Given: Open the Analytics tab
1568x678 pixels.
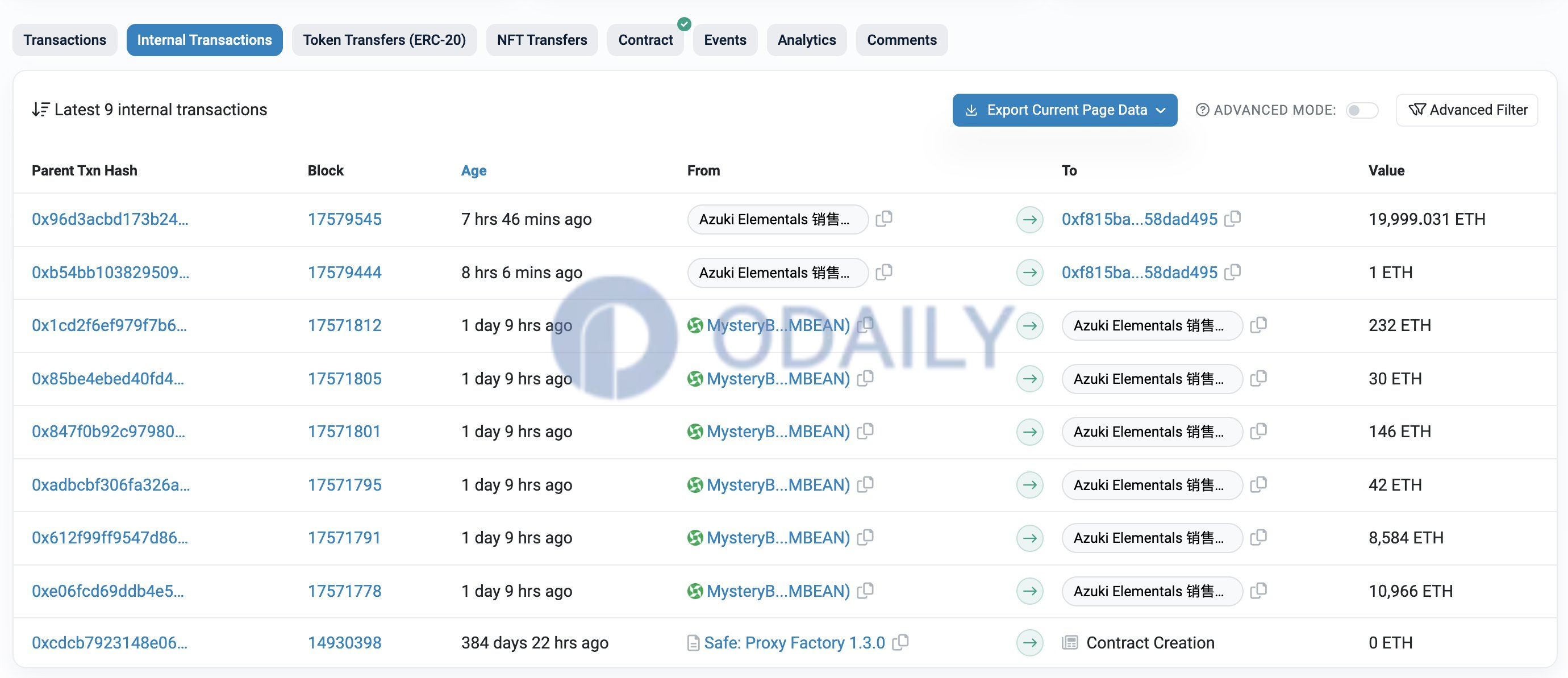Looking at the screenshot, I should click(807, 40).
